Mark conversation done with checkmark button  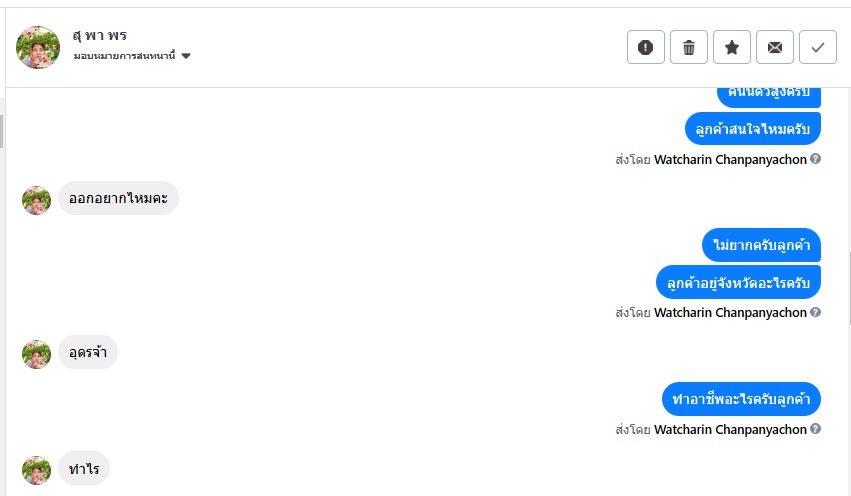818,47
